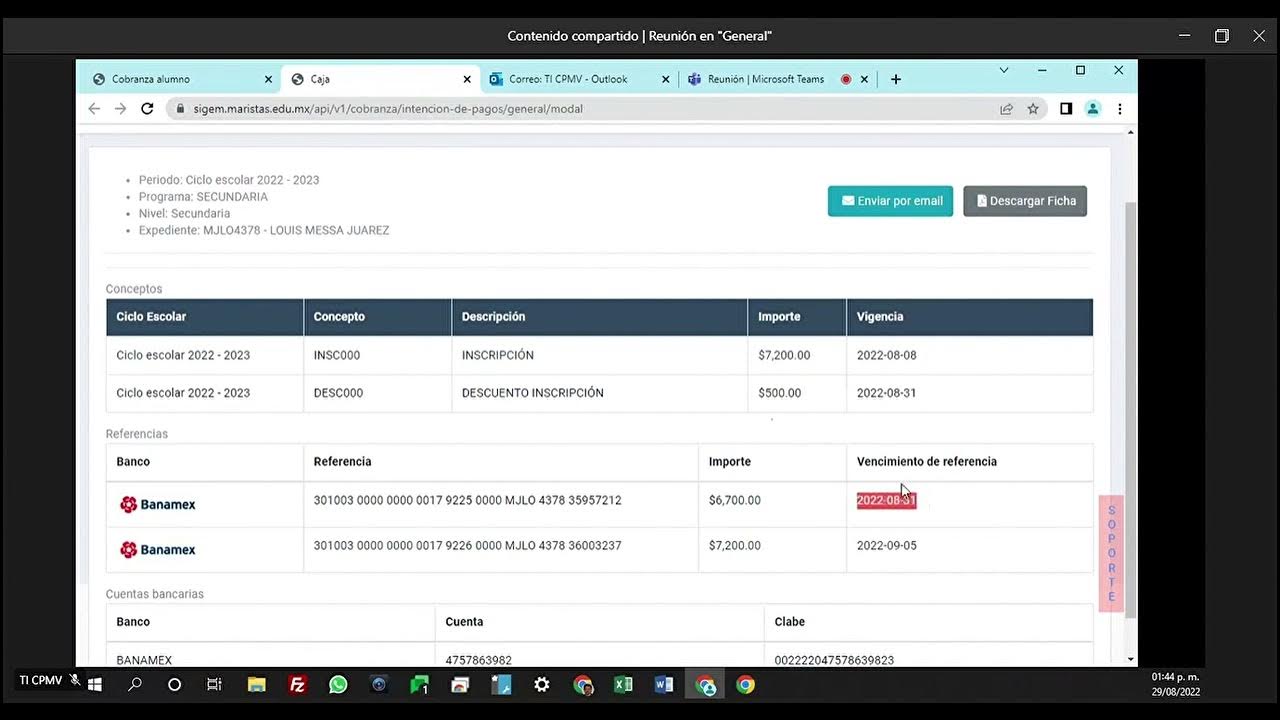Open the Chrome tab search chevron
Screen dimensions: 1280x720
pos(1004,70)
